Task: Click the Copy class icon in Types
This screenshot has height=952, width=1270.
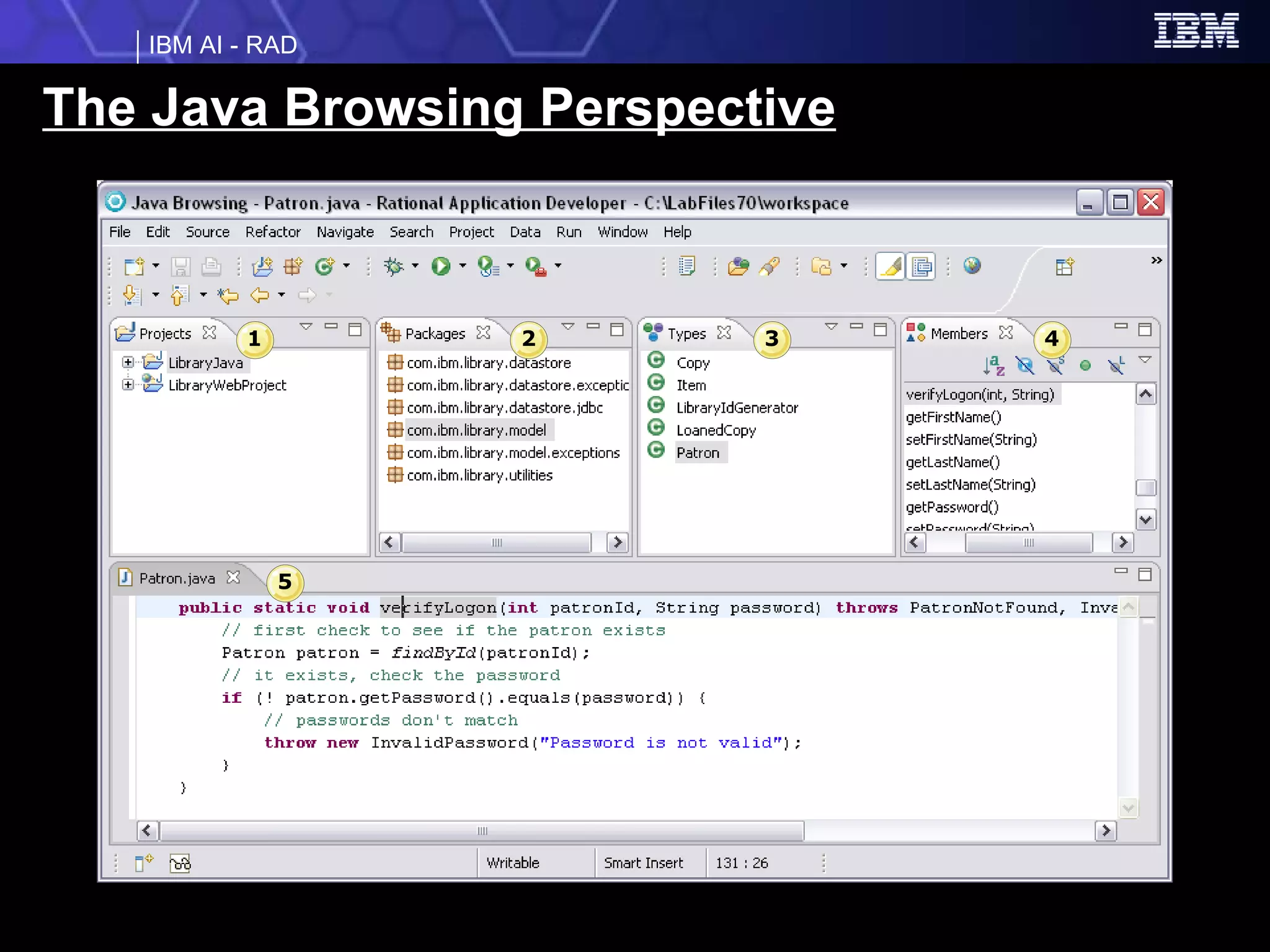Action: [x=656, y=360]
